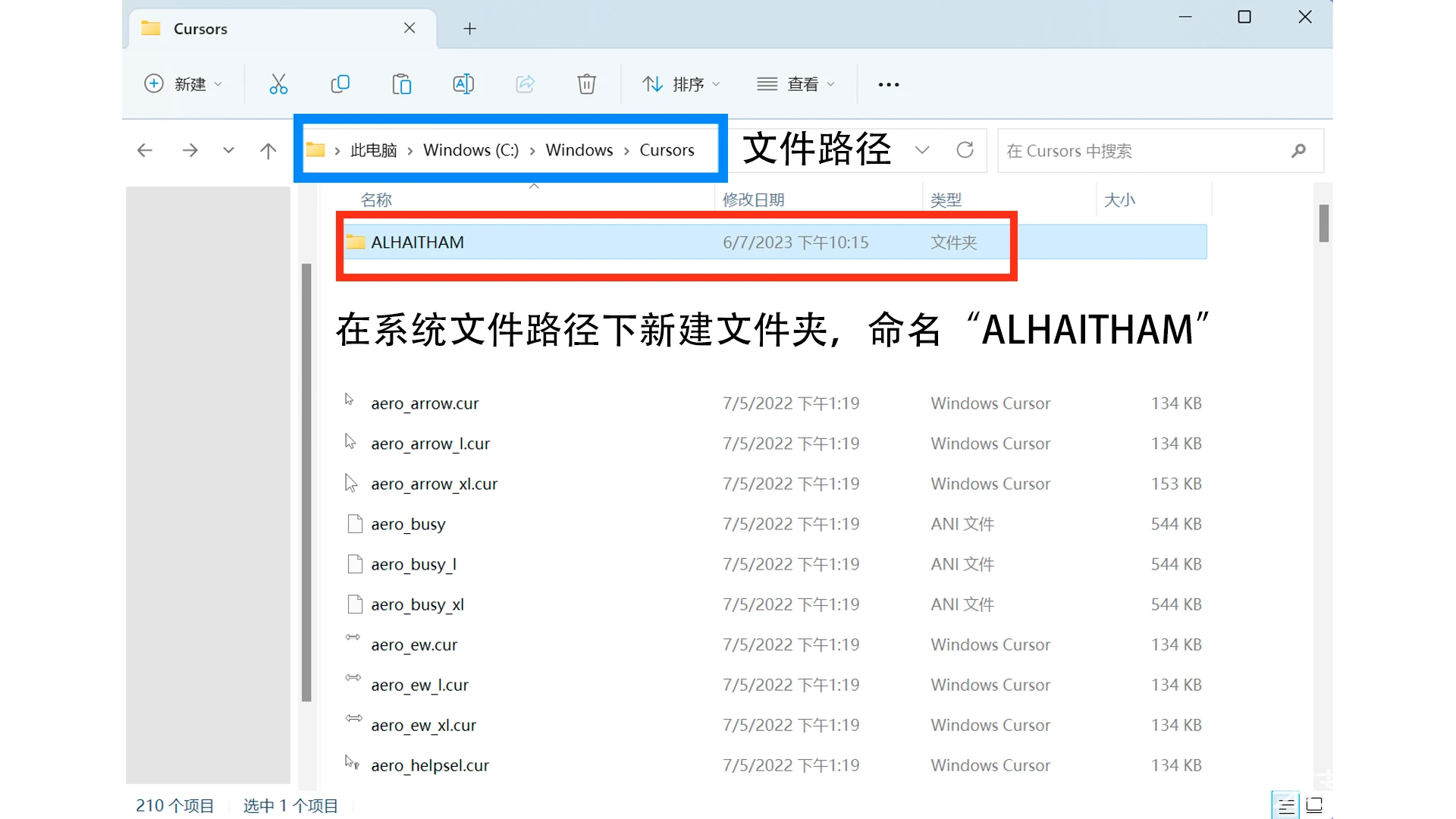Go up one folder level arrow
Image resolution: width=1456 pixels, height=819 pixels.
pos(268,151)
